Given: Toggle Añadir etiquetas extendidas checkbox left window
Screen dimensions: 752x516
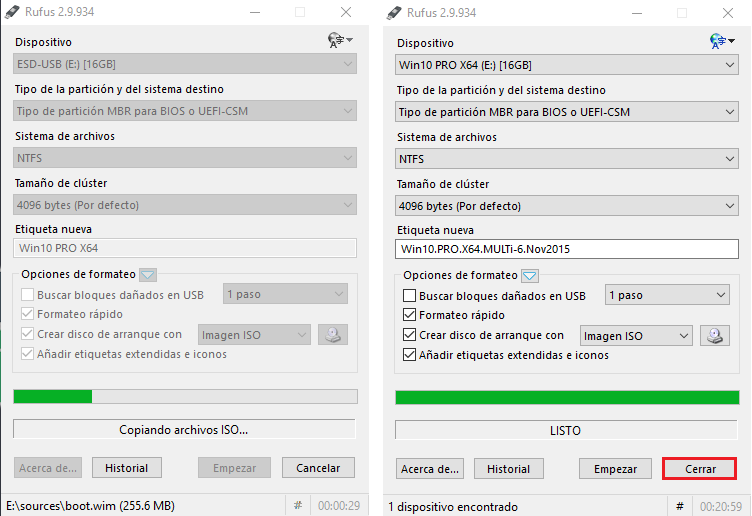Looking at the screenshot, I should 27,354.
